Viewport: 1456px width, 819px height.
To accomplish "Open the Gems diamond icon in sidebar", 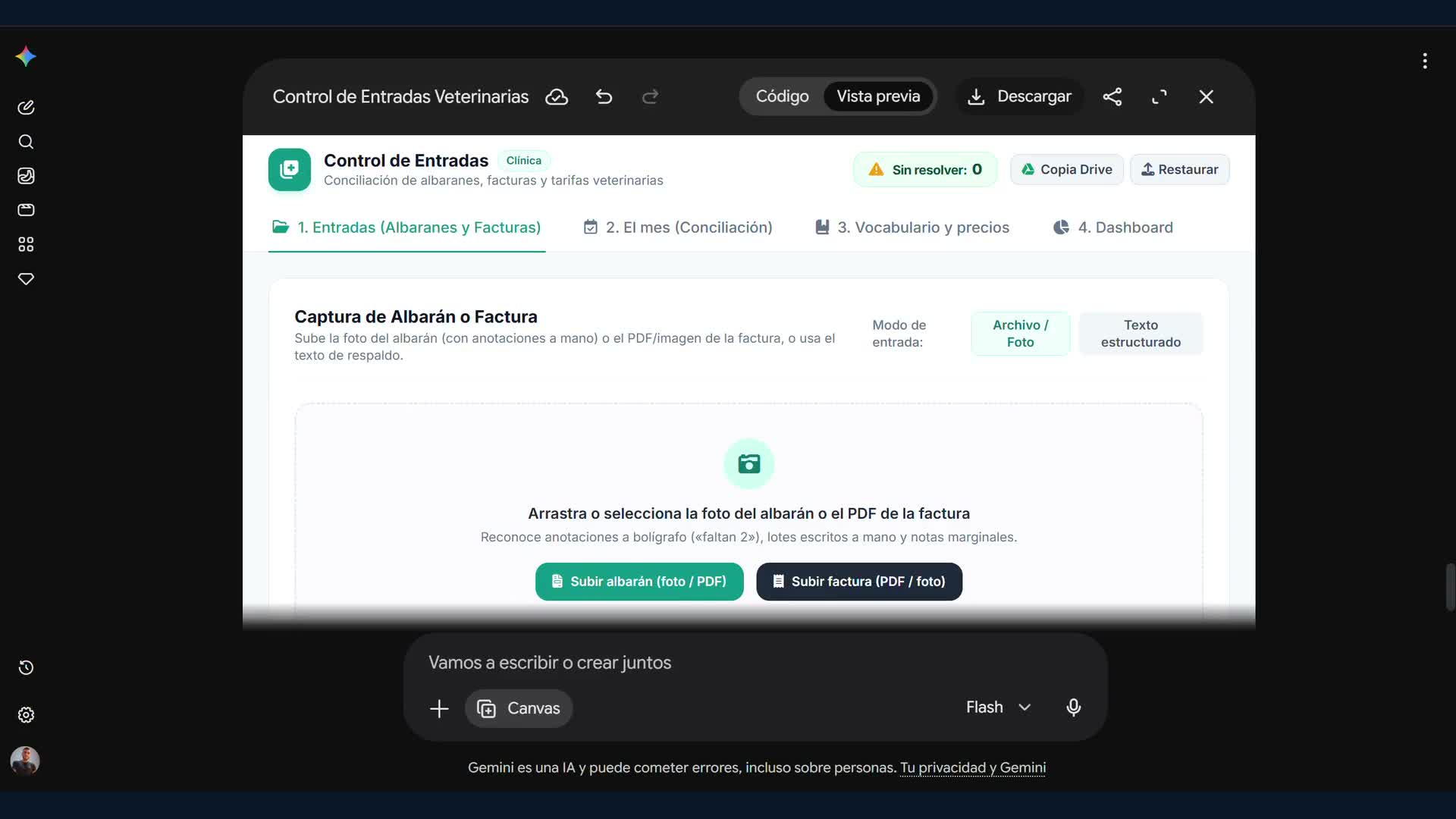I will (26, 279).
